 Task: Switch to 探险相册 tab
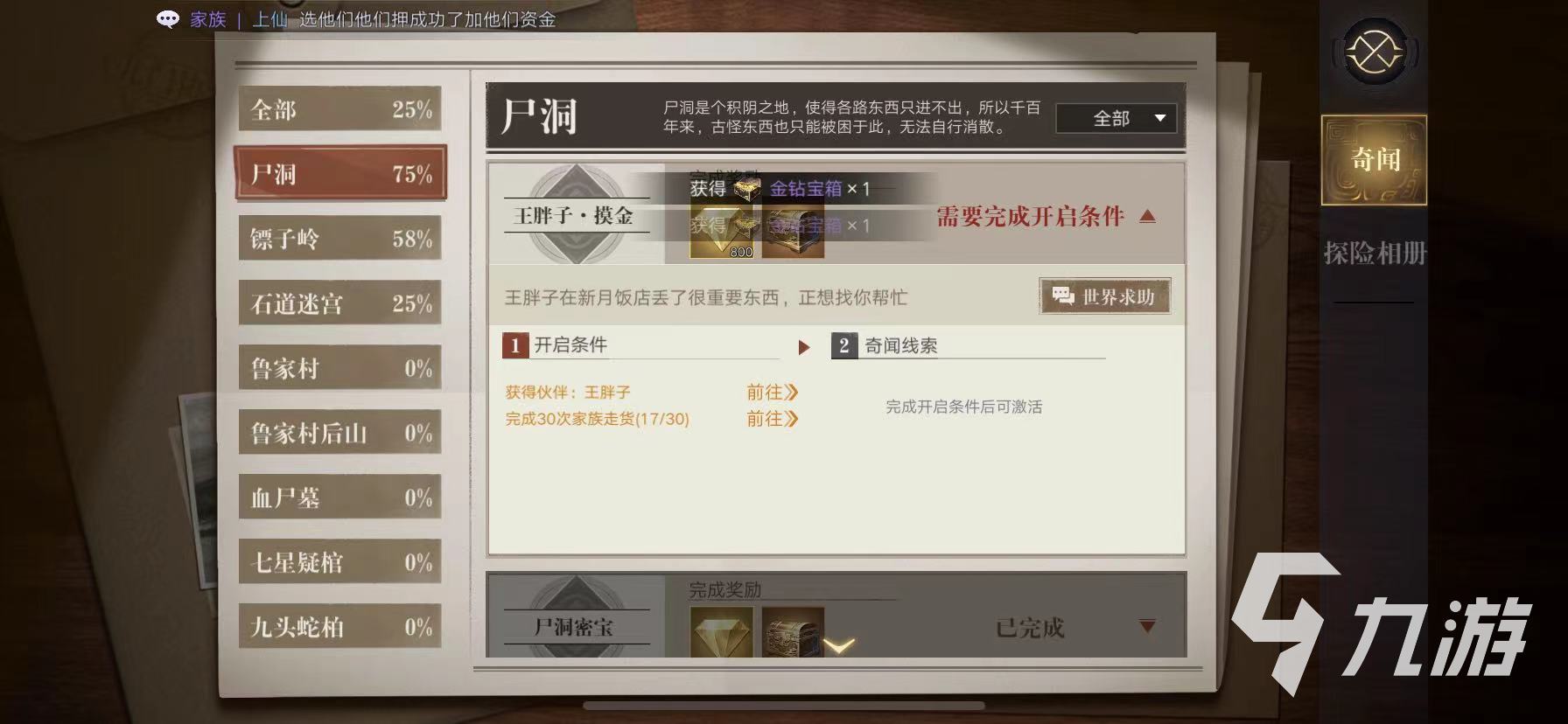(1374, 254)
